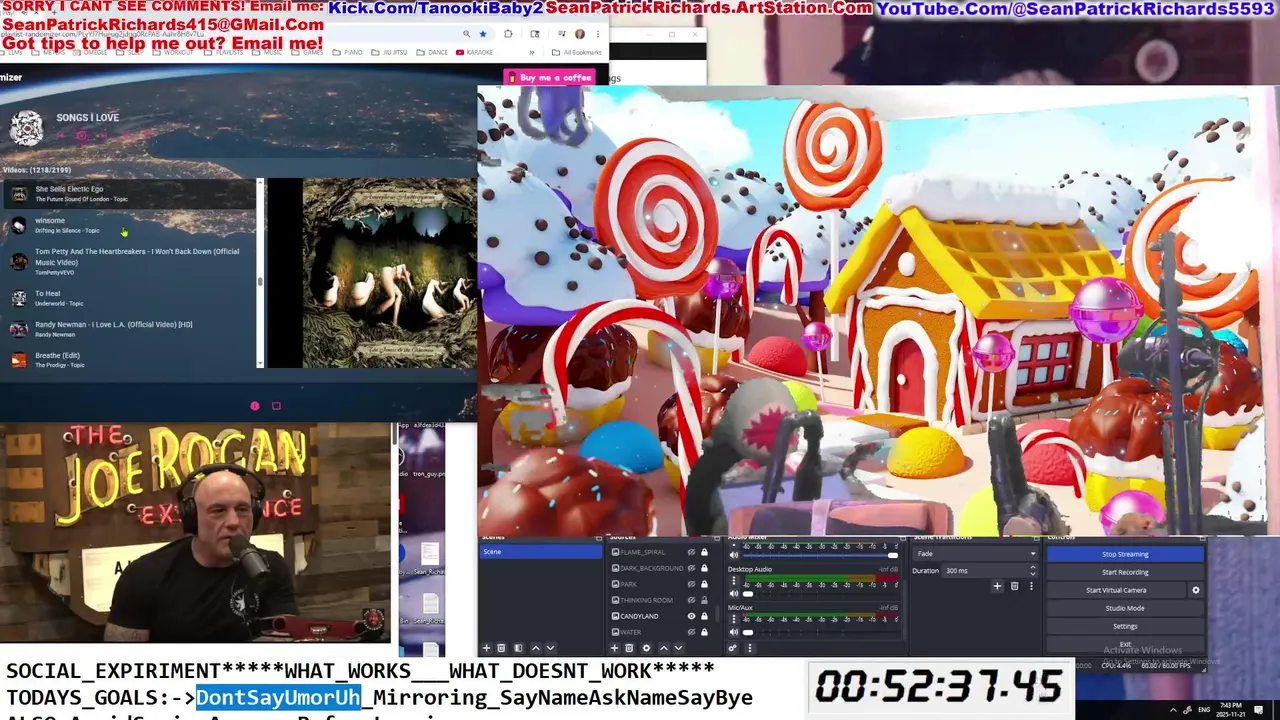This screenshot has height=720, width=1280.
Task: Open Fade transition dropdown
Action: pos(976,553)
